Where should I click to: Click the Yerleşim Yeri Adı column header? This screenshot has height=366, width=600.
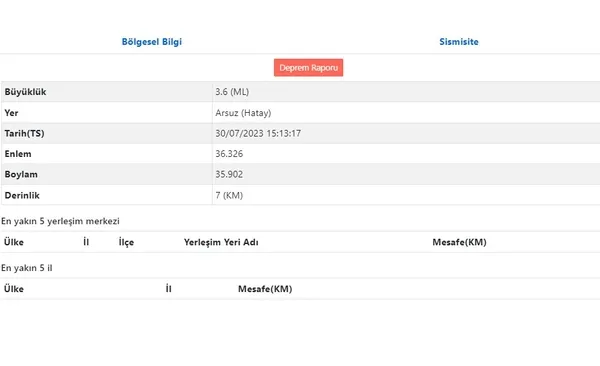(221, 242)
